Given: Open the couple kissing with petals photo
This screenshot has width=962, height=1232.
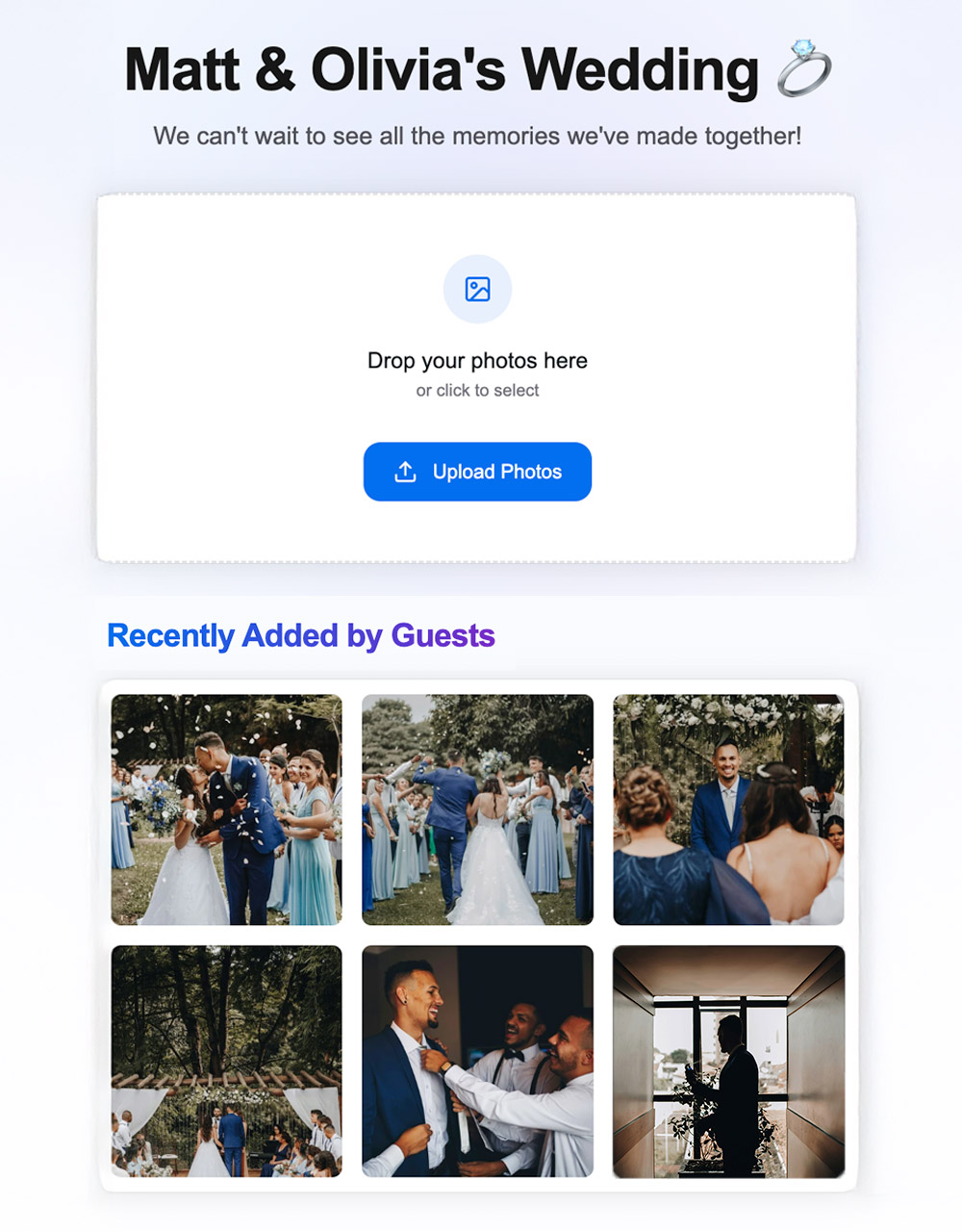Looking at the screenshot, I should [x=226, y=809].
